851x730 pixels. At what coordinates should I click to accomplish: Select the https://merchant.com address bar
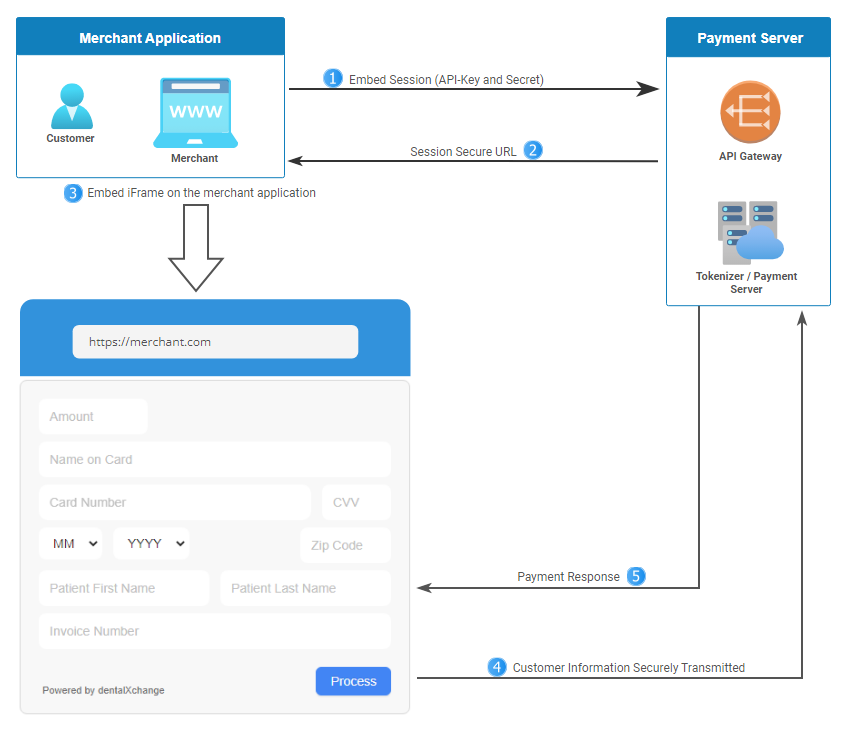click(x=215, y=342)
